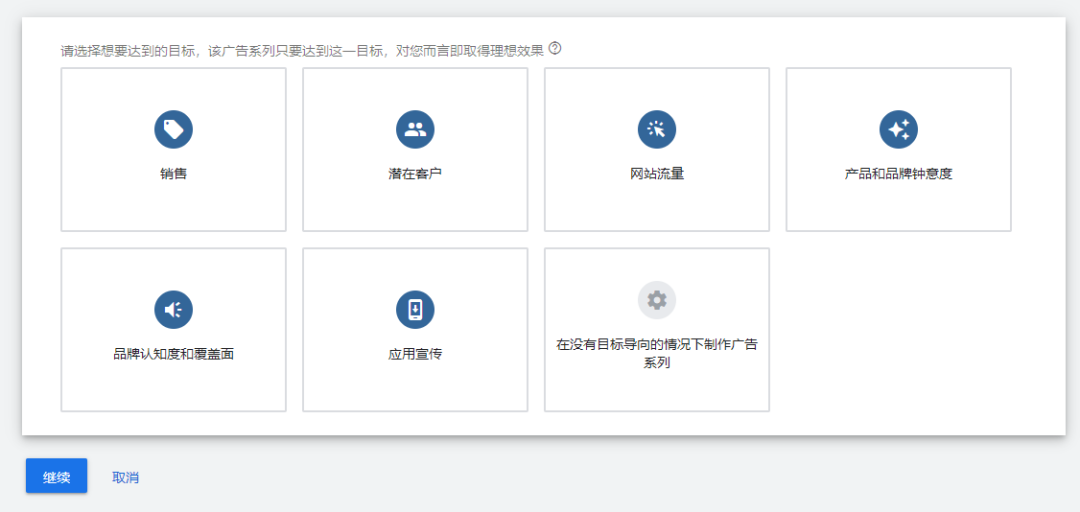Click the website traffic cursor icon

[x=657, y=130]
